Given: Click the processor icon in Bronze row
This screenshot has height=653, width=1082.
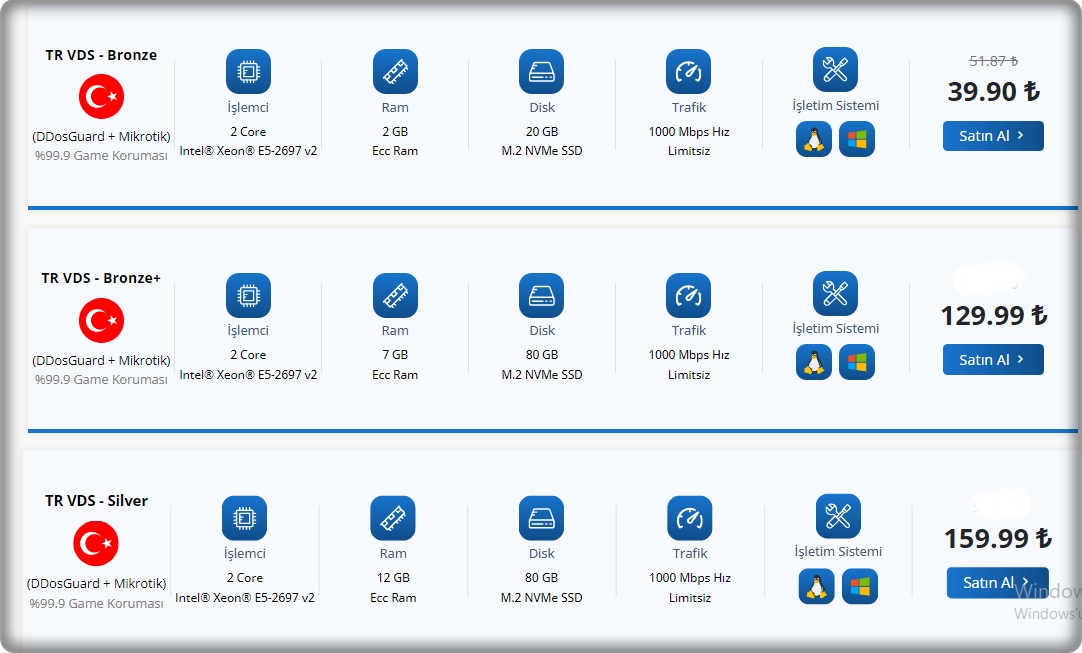Looking at the screenshot, I should point(248,71).
